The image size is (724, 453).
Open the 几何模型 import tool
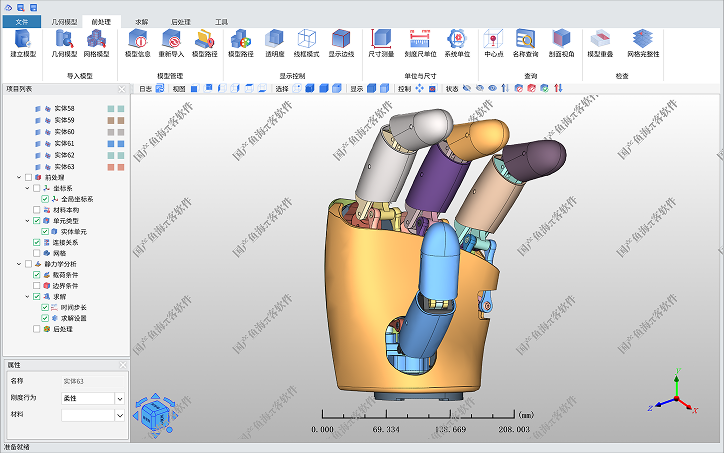(x=65, y=42)
